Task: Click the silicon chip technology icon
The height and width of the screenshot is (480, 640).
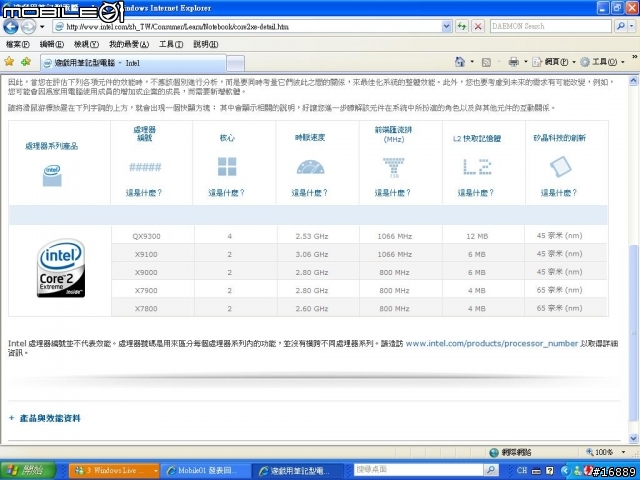Action: (x=560, y=167)
